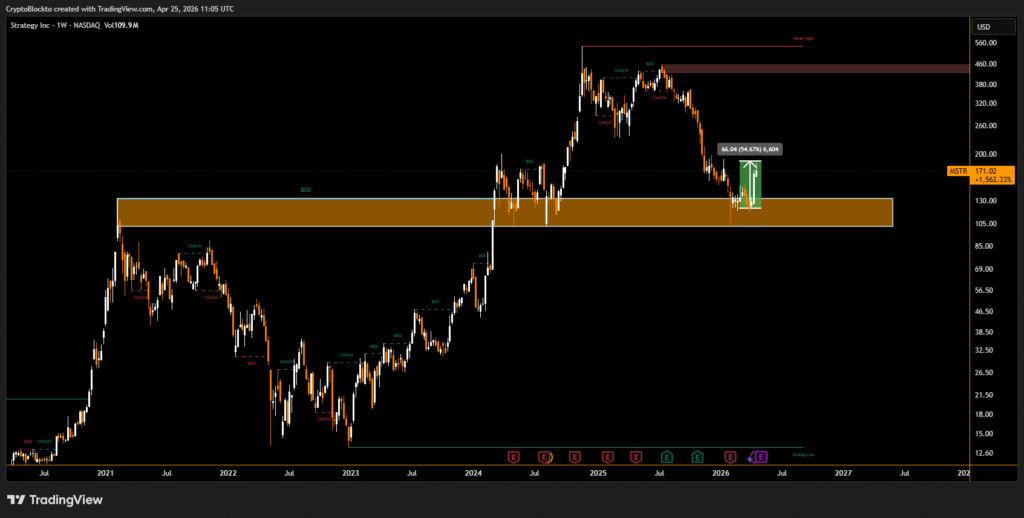This screenshot has height=518, width=1024.
Task: Click the 171.02 current price label
Action: pyautogui.click(x=988, y=172)
